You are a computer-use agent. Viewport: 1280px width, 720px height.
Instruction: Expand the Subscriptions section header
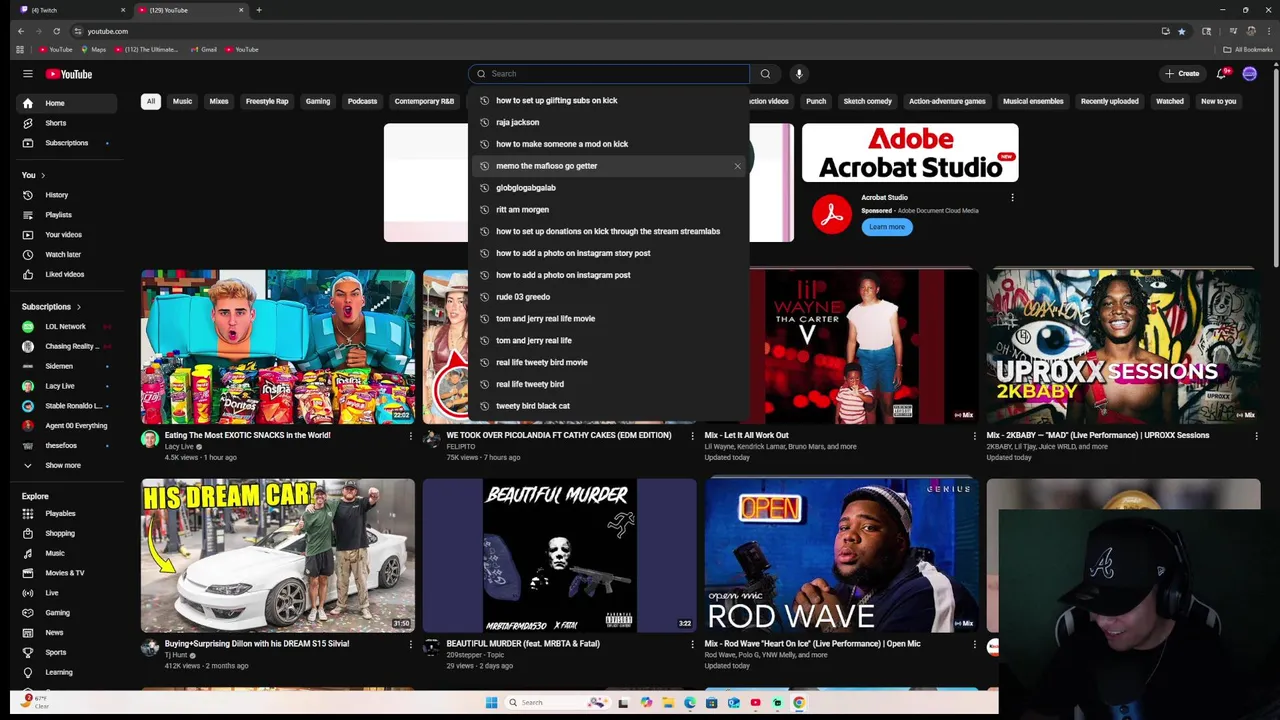[51, 307]
